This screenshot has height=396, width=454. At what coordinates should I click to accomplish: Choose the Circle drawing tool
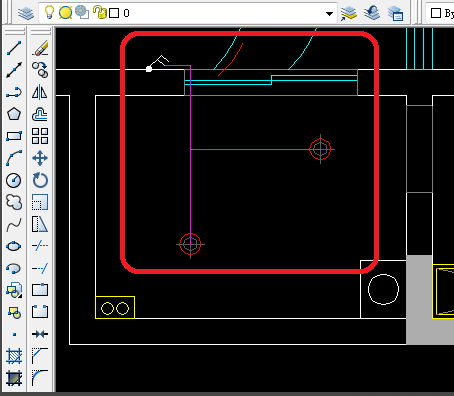pos(14,180)
